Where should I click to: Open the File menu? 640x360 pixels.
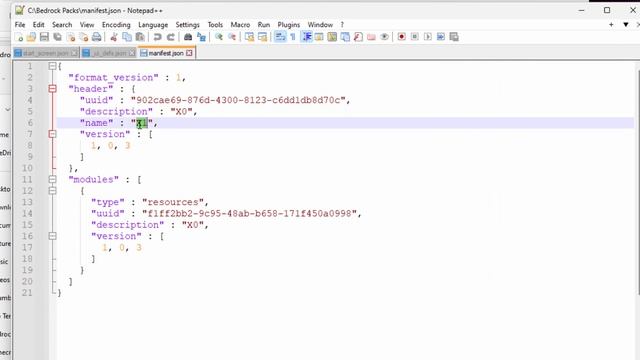click(x=20, y=25)
